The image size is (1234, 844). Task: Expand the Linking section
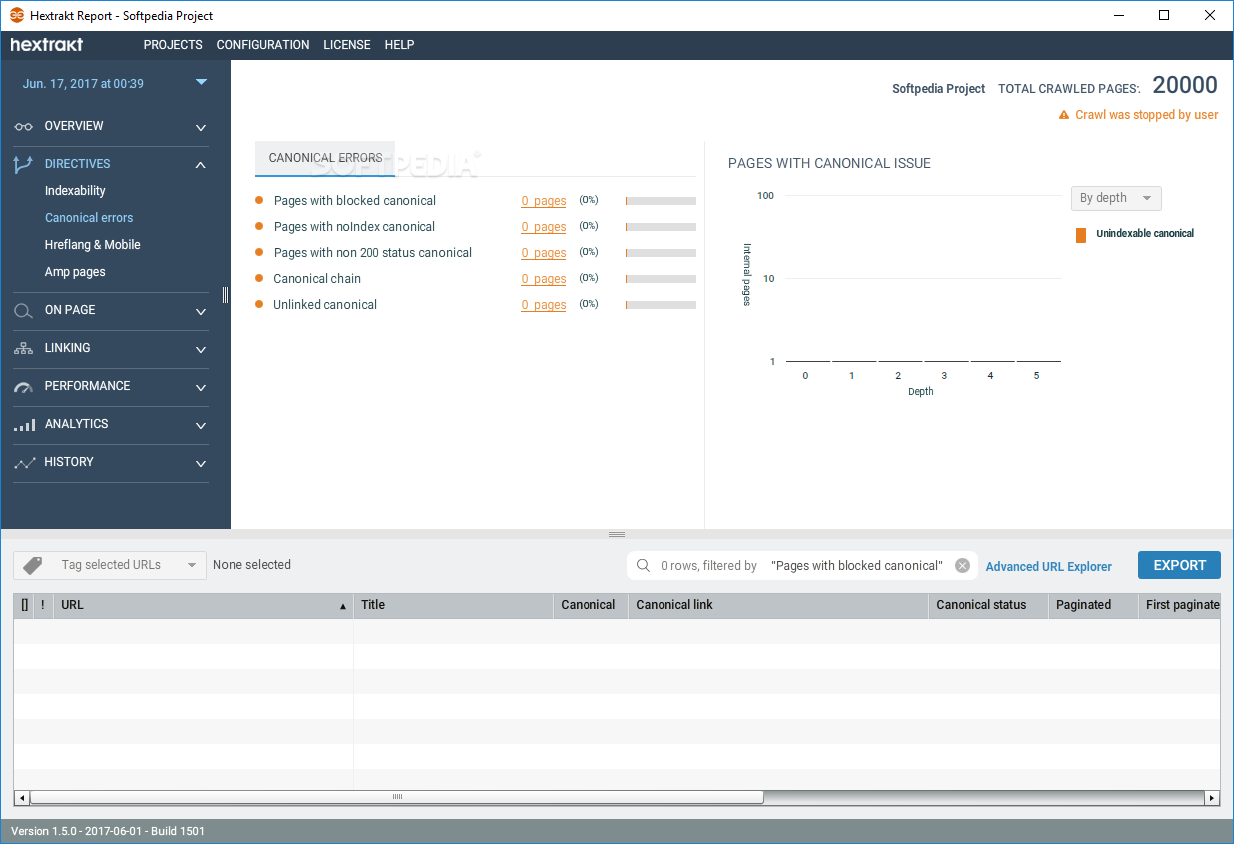[x=201, y=350]
